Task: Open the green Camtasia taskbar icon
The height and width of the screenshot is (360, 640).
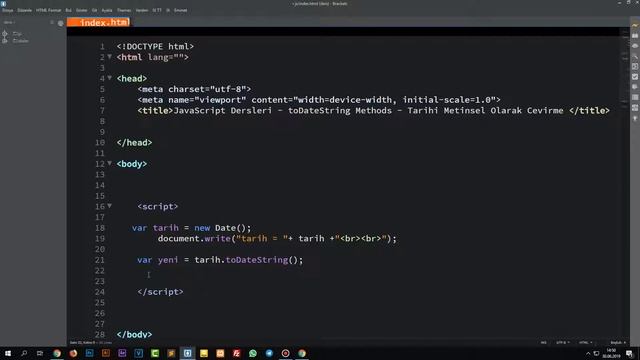Action: tap(155, 353)
